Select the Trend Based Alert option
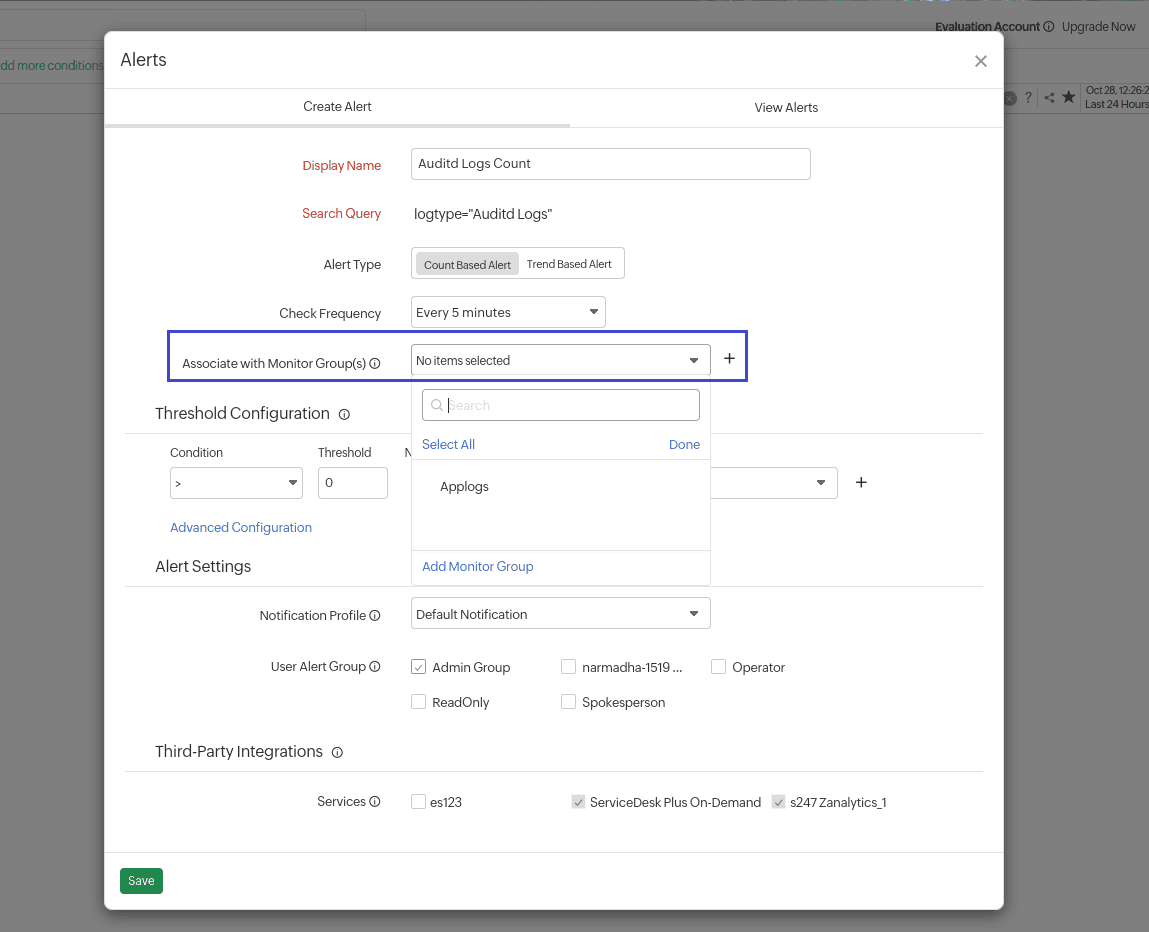1149x932 pixels. coord(570,264)
